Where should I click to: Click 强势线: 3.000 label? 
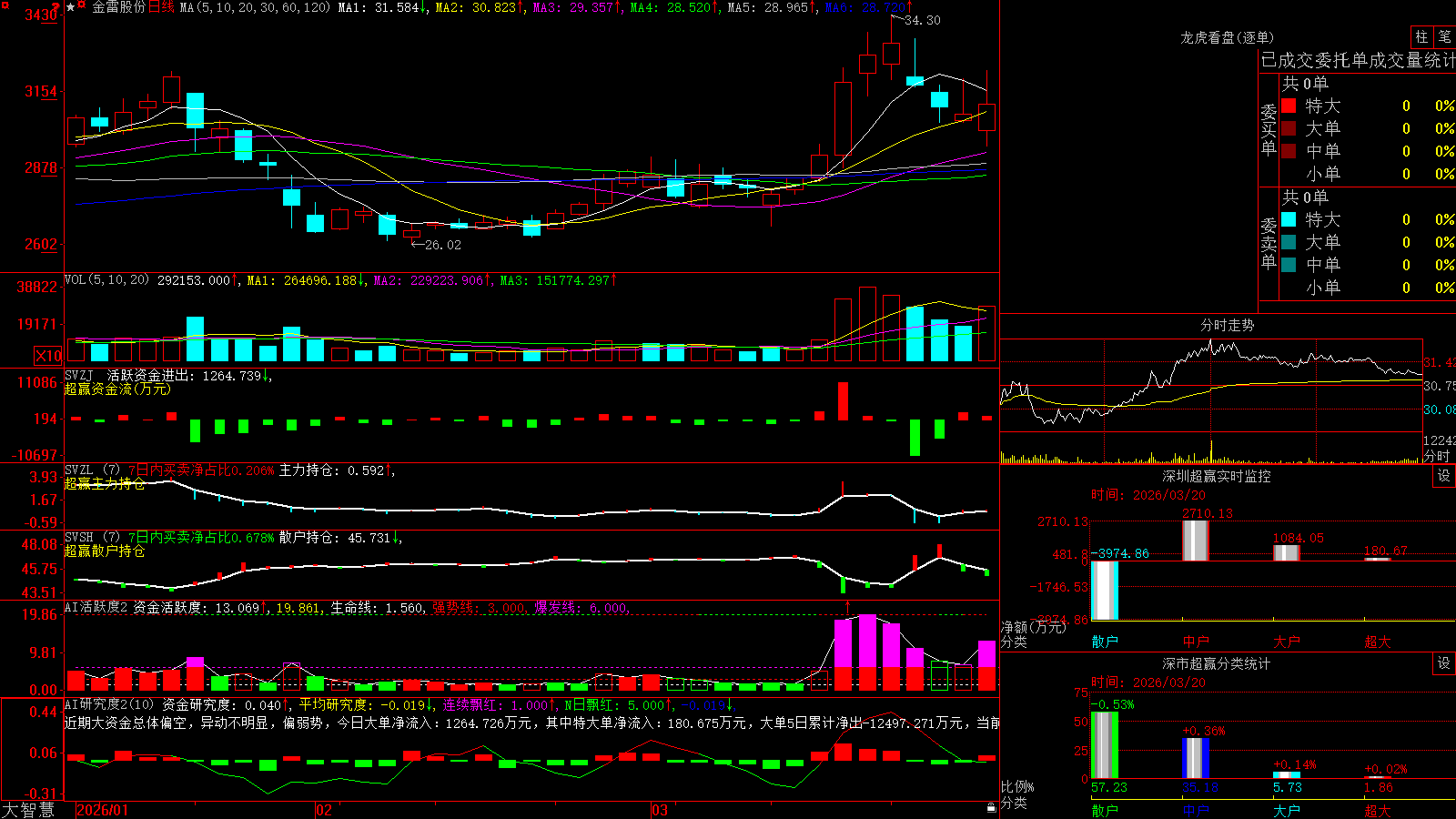479,608
